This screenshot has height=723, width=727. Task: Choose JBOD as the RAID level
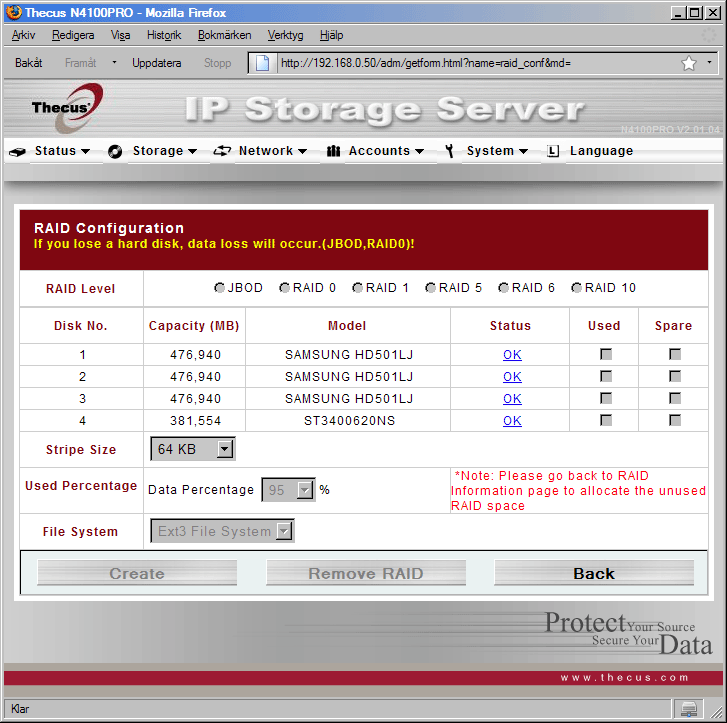pyautogui.click(x=219, y=288)
